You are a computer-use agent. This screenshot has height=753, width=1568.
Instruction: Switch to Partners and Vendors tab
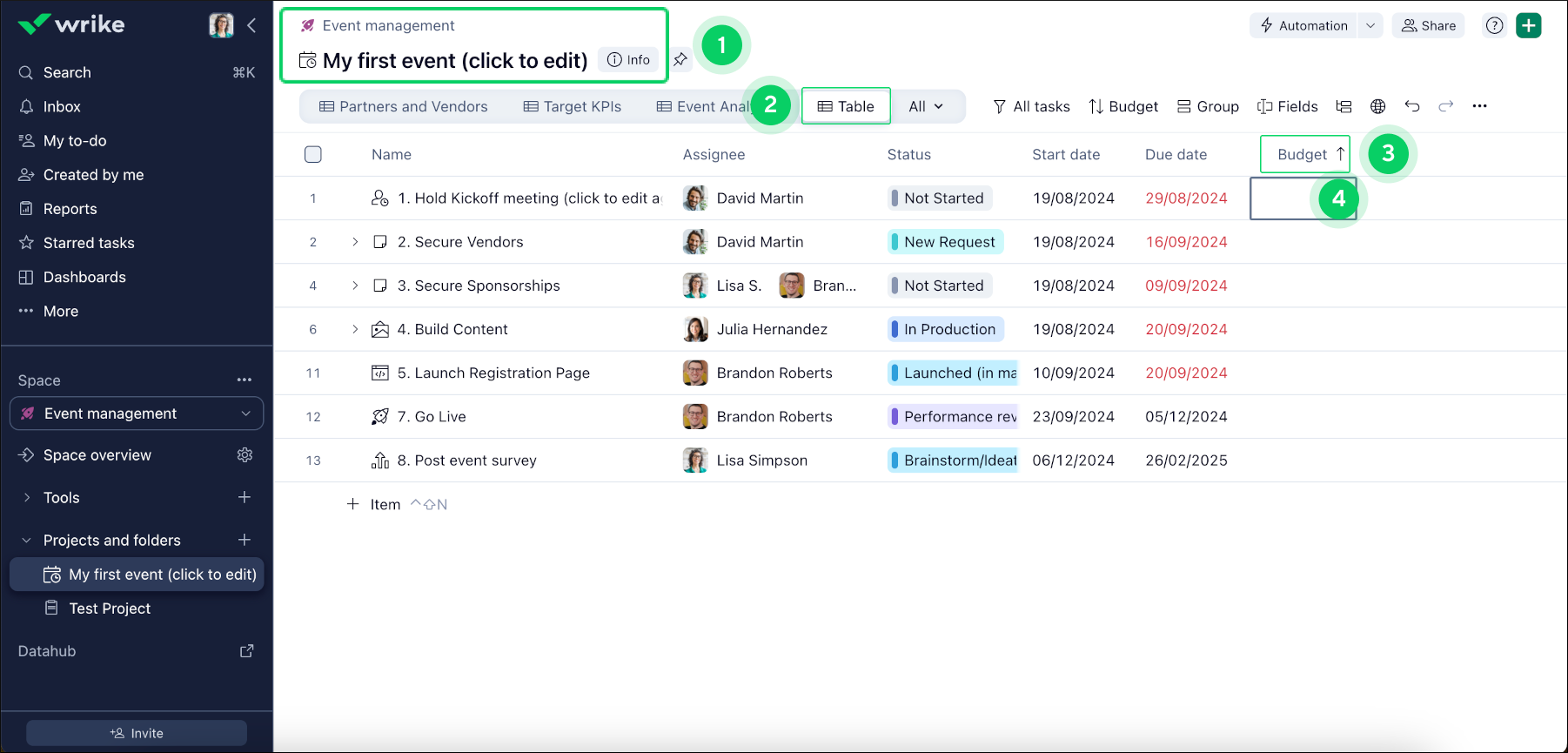(x=404, y=106)
